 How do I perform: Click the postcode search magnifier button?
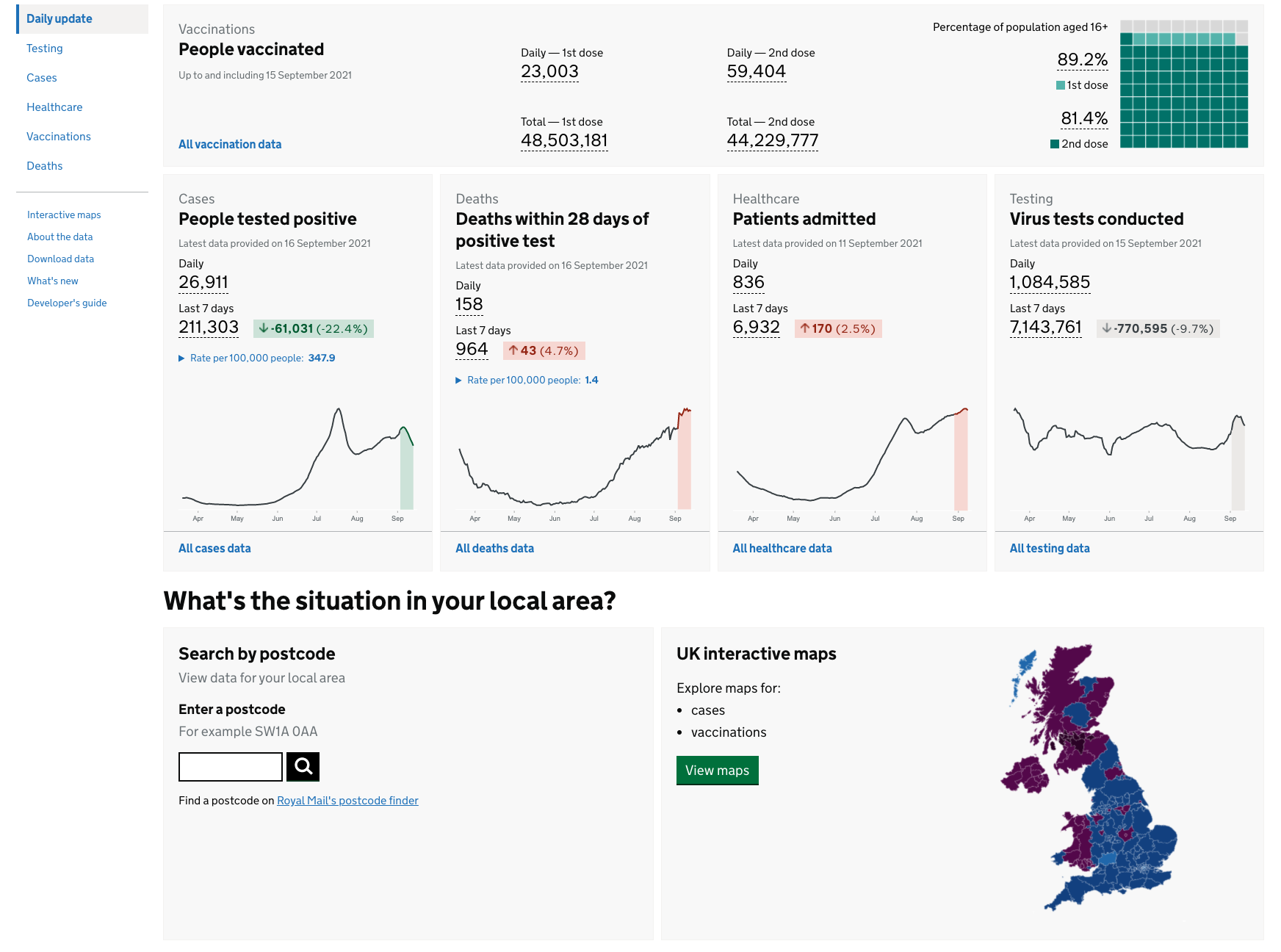pos(303,767)
